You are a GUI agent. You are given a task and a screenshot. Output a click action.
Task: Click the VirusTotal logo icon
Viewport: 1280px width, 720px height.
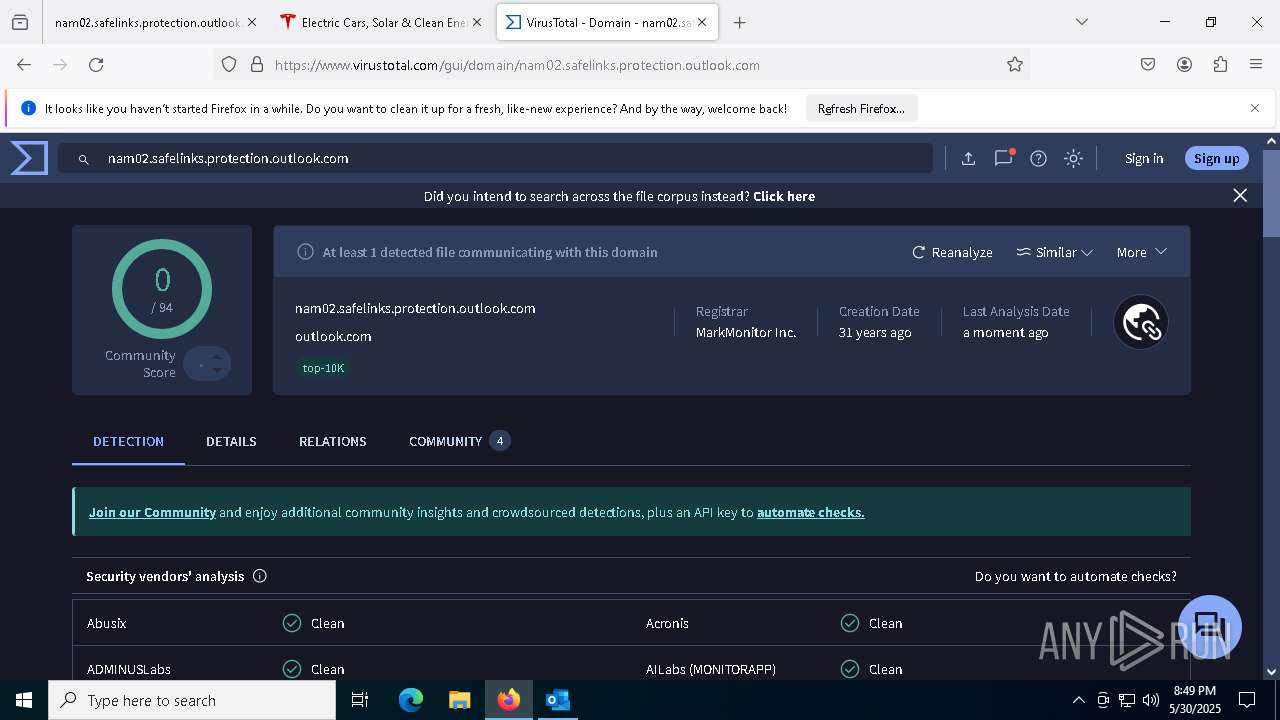pyautogui.click(x=29, y=158)
